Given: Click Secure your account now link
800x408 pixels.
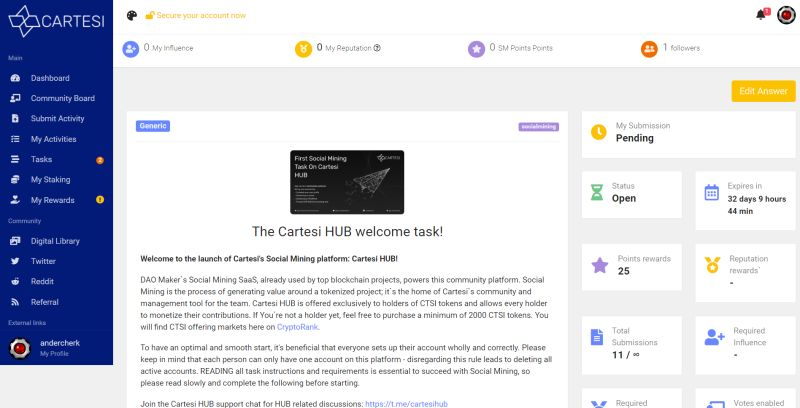Looking at the screenshot, I should pyautogui.click(x=201, y=15).
